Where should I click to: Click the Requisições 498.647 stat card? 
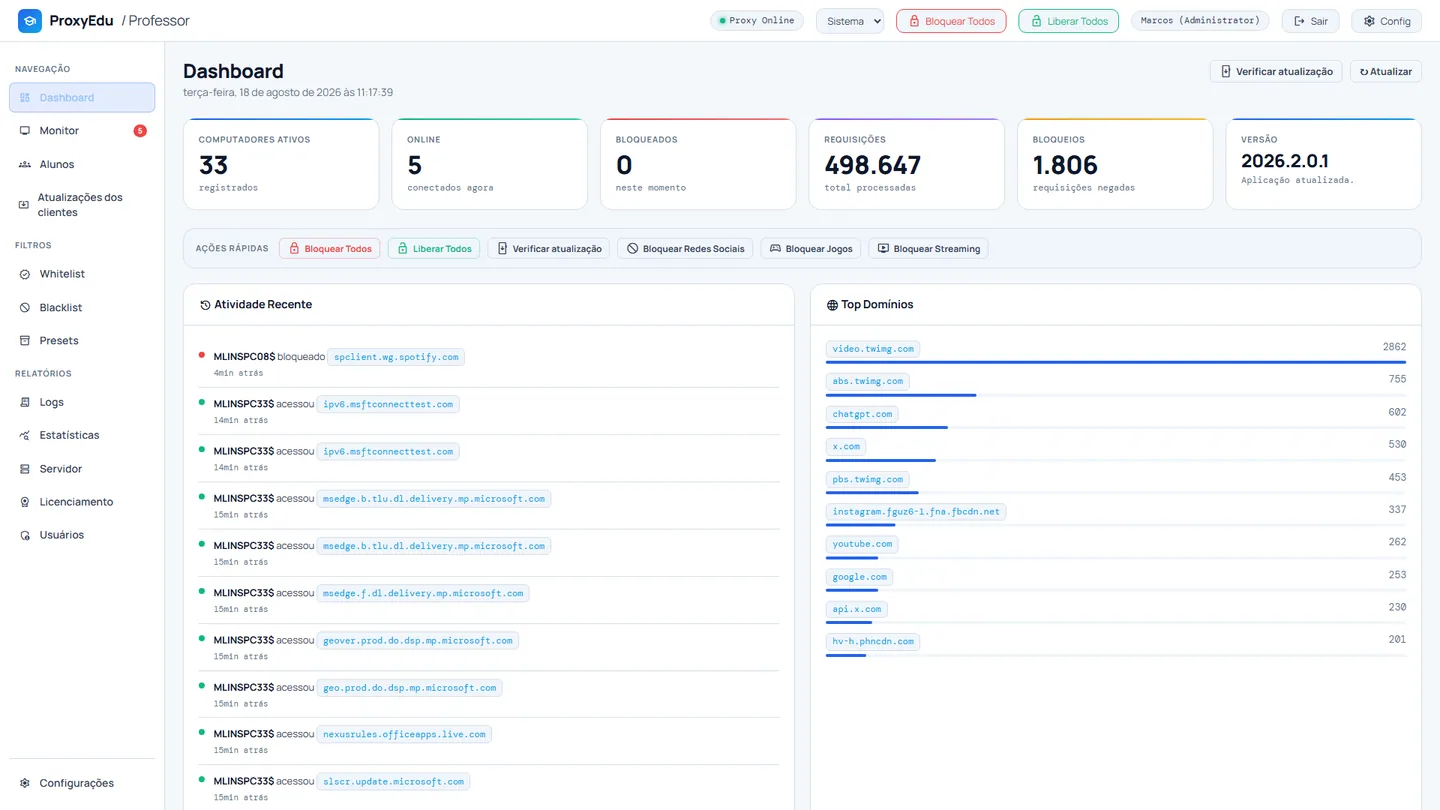coord(906,164)
